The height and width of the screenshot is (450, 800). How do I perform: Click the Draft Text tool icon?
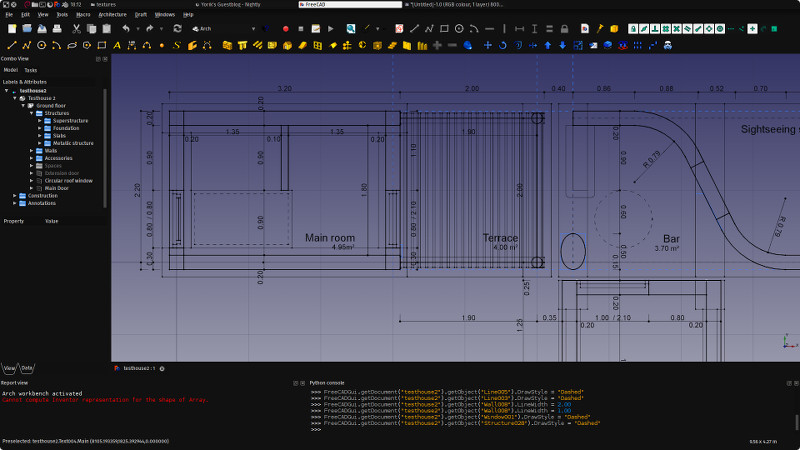(117, 45)
